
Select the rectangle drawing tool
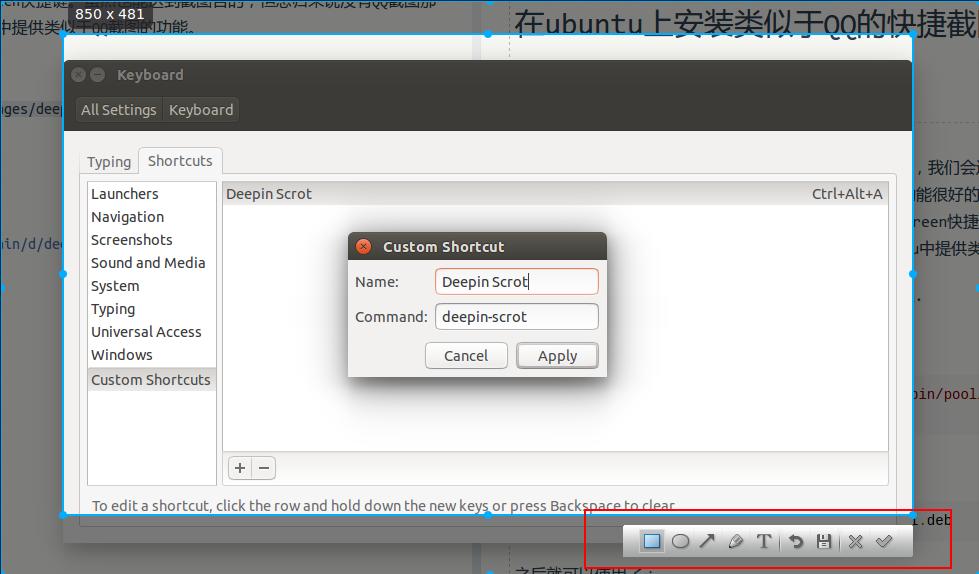coord(652,541)
